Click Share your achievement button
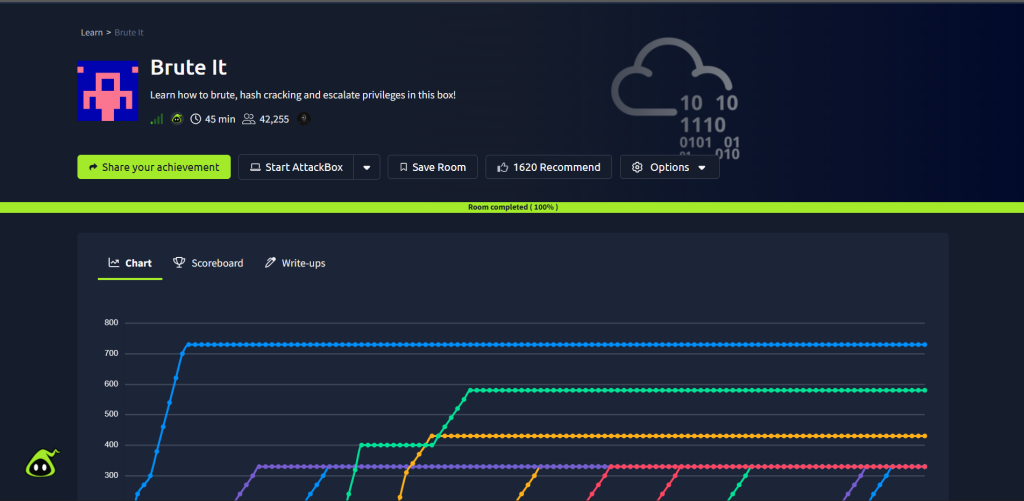Screen dimensions: 1024x501 (x=154, y=167)
